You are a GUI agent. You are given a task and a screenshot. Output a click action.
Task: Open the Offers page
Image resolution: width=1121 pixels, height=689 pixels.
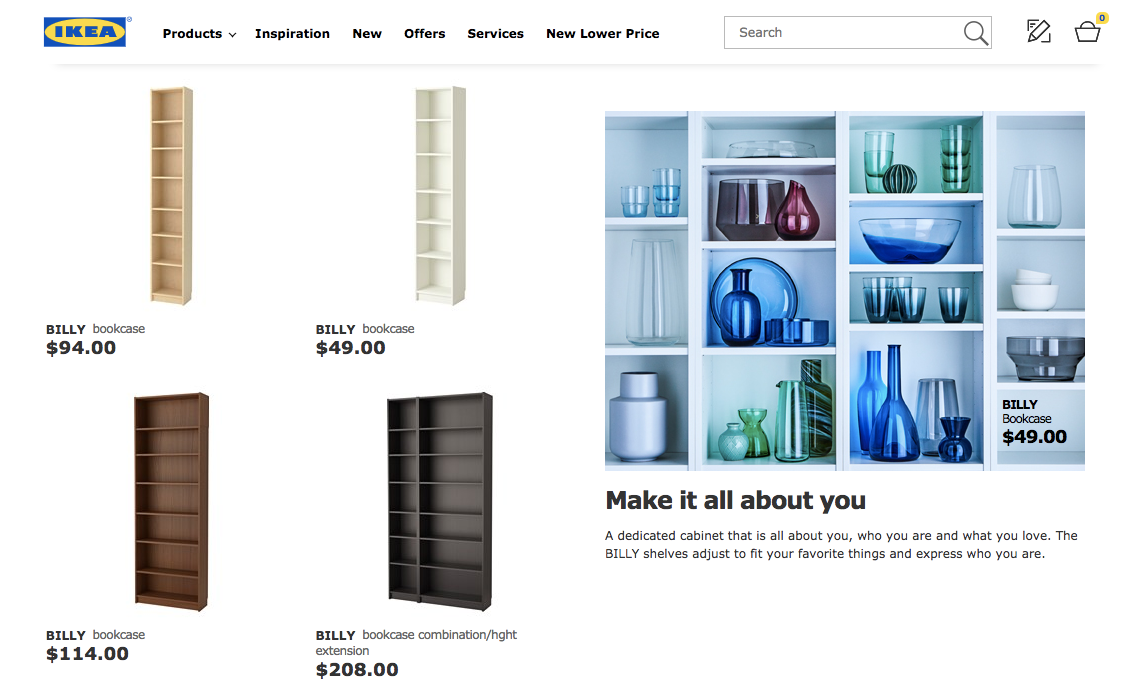click(425, 34)
